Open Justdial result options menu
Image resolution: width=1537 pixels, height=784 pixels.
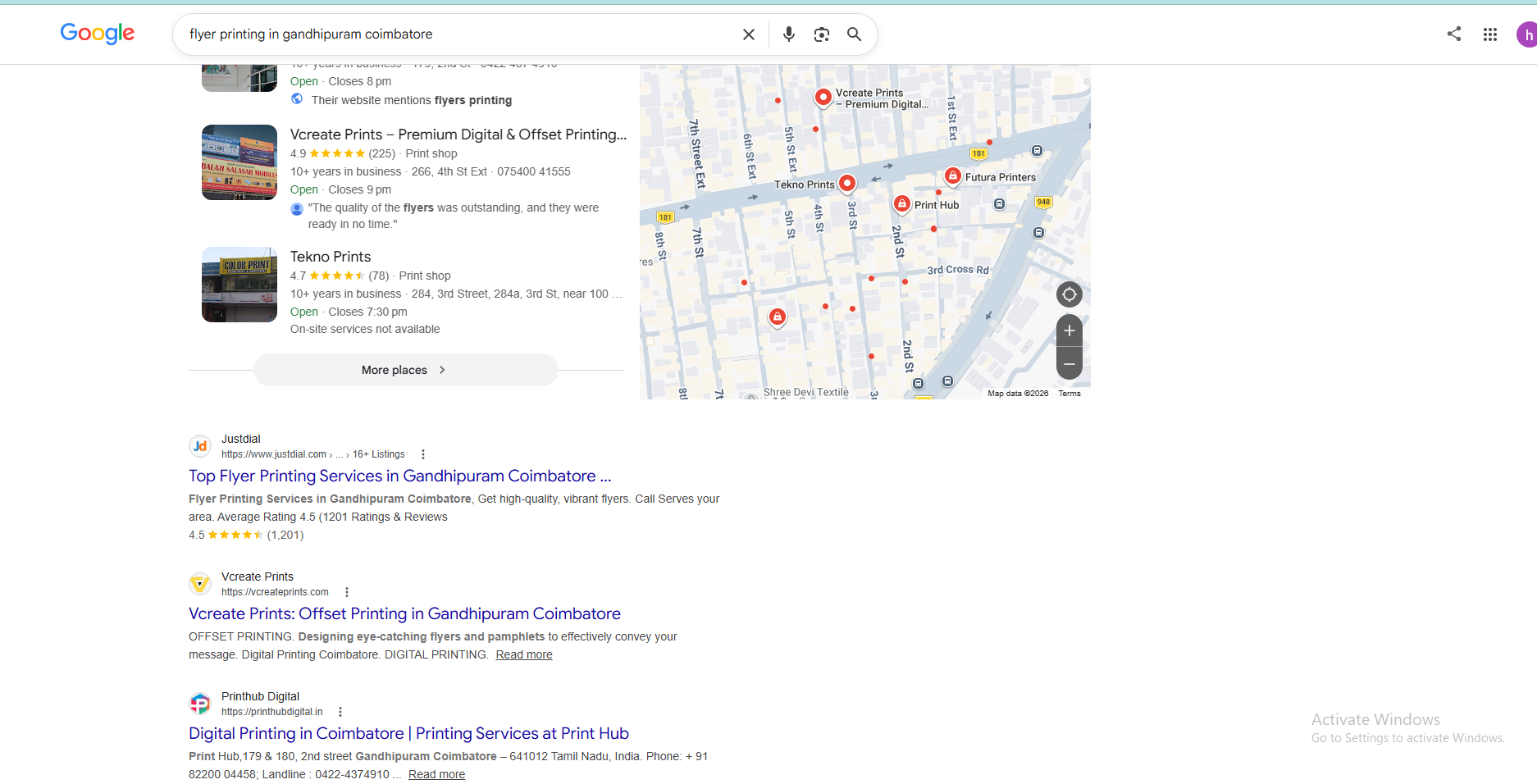click(x=423, y=454)
